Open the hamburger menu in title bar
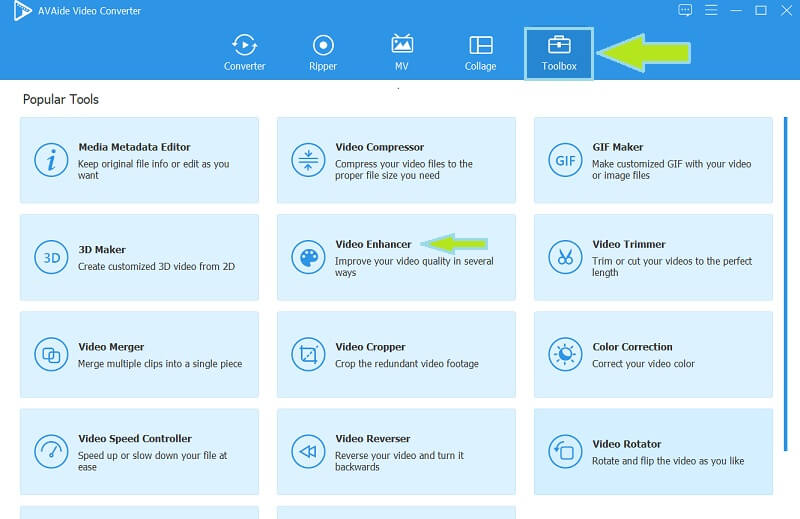 coord(711,10)
